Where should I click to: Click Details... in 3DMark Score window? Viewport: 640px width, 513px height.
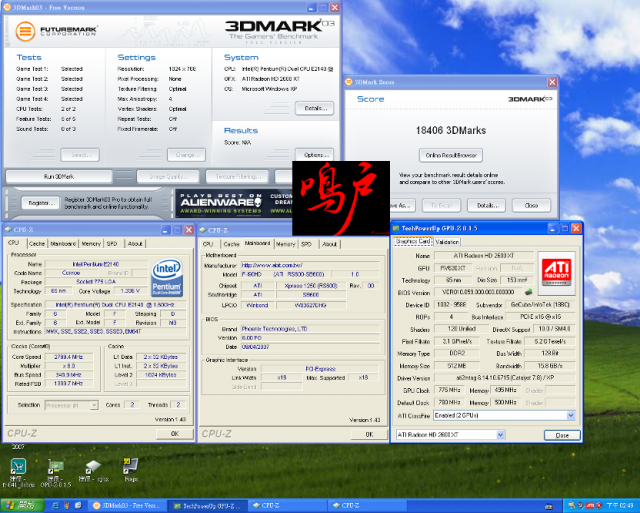coord(487,205)
